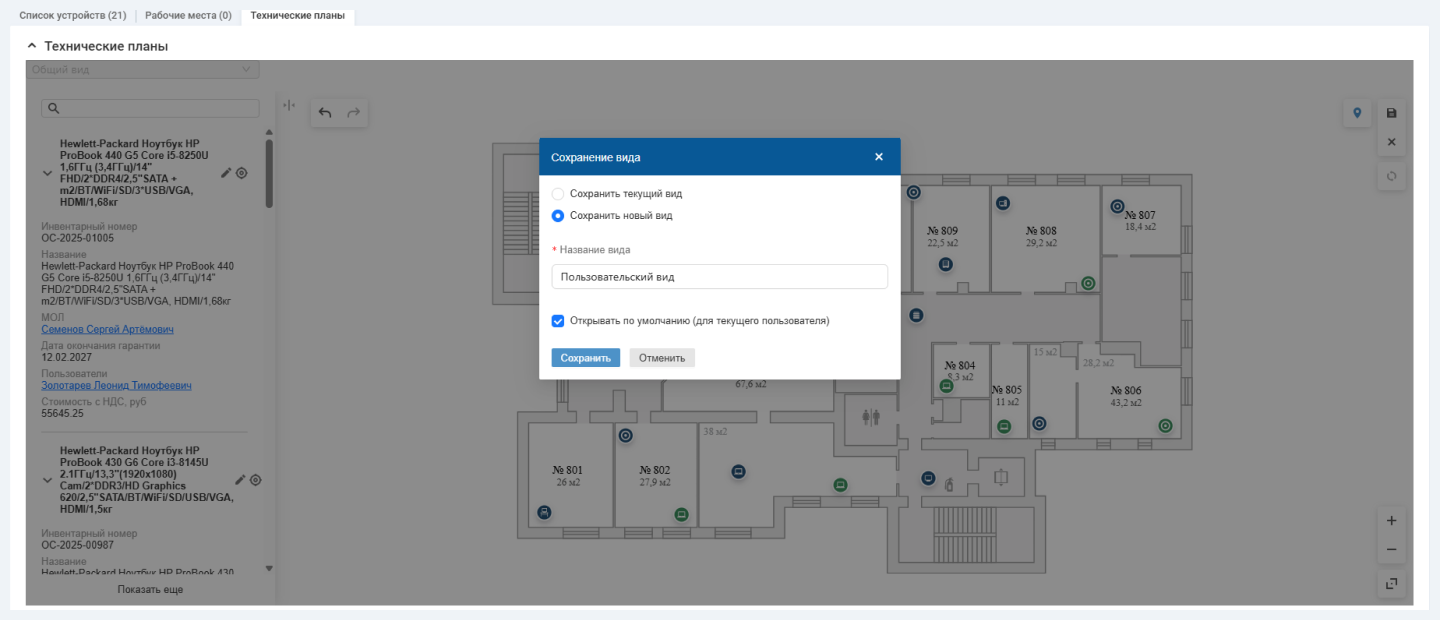This screenshot has width=1440, height=620.
Task: Collapse the ProBook 440 G5 device entry
Action: point(47,173)
